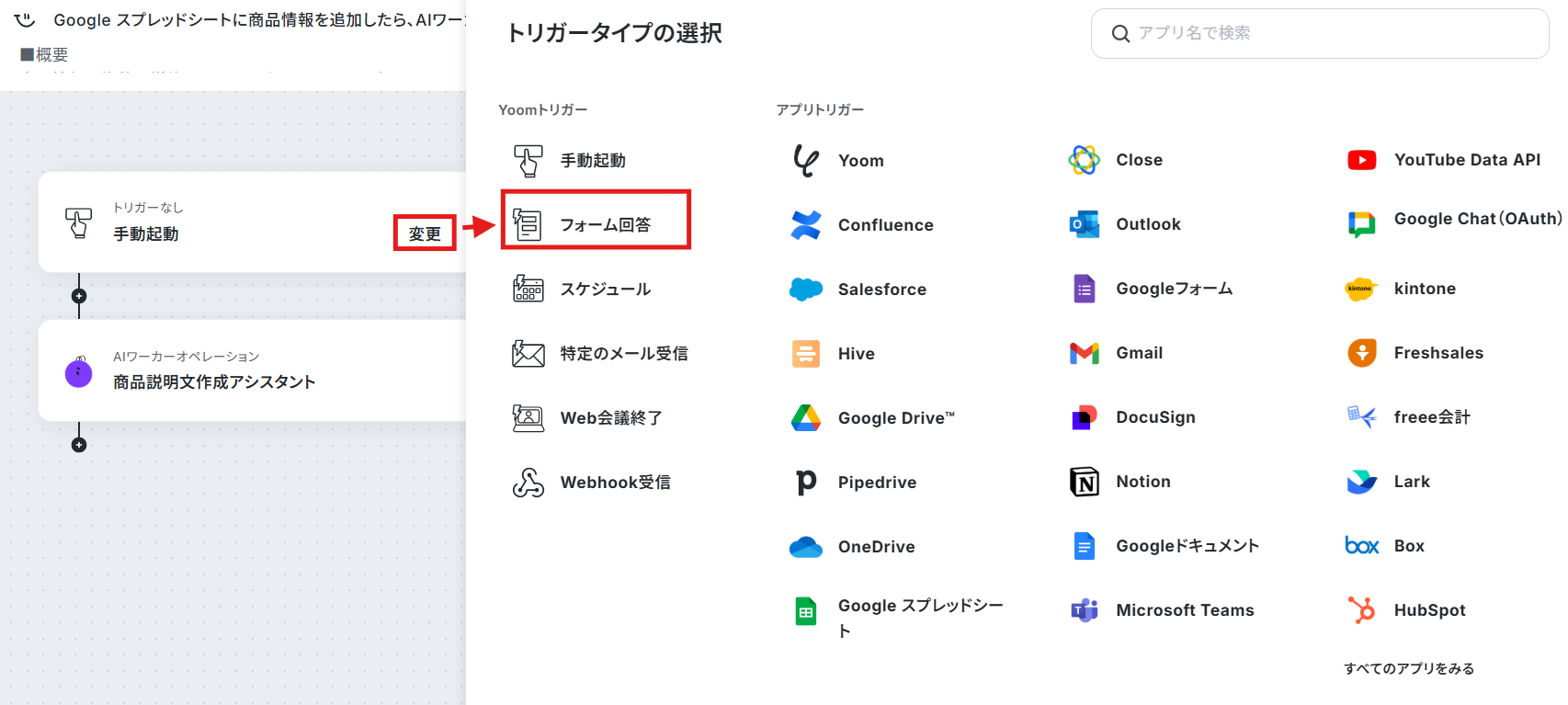Choose the スケジュール calendar icon
Viewport: 1568px width, 705px height.
(x=528, y=290)
